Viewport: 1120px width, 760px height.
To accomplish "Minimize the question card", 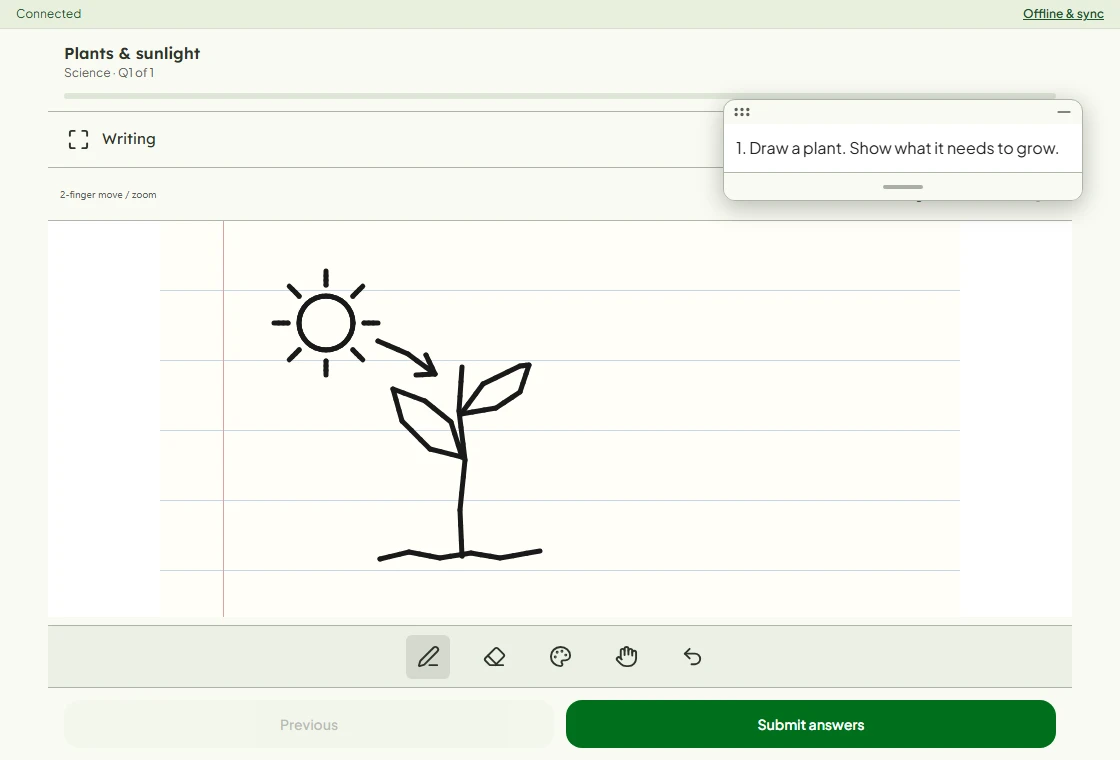I will (x=1064, y=112).
